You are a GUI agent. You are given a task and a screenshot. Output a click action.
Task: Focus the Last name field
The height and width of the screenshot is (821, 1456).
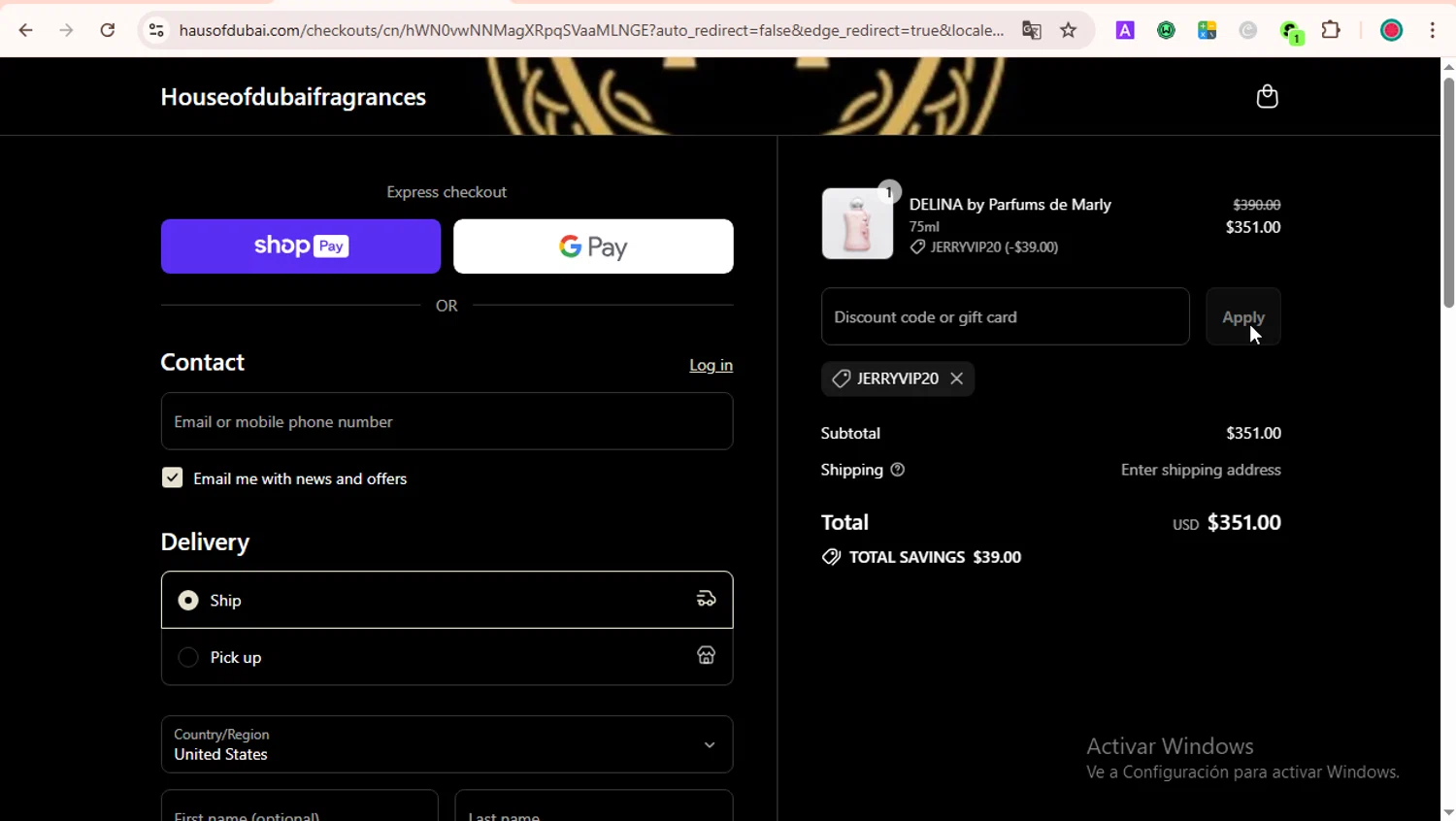(593, 806)
